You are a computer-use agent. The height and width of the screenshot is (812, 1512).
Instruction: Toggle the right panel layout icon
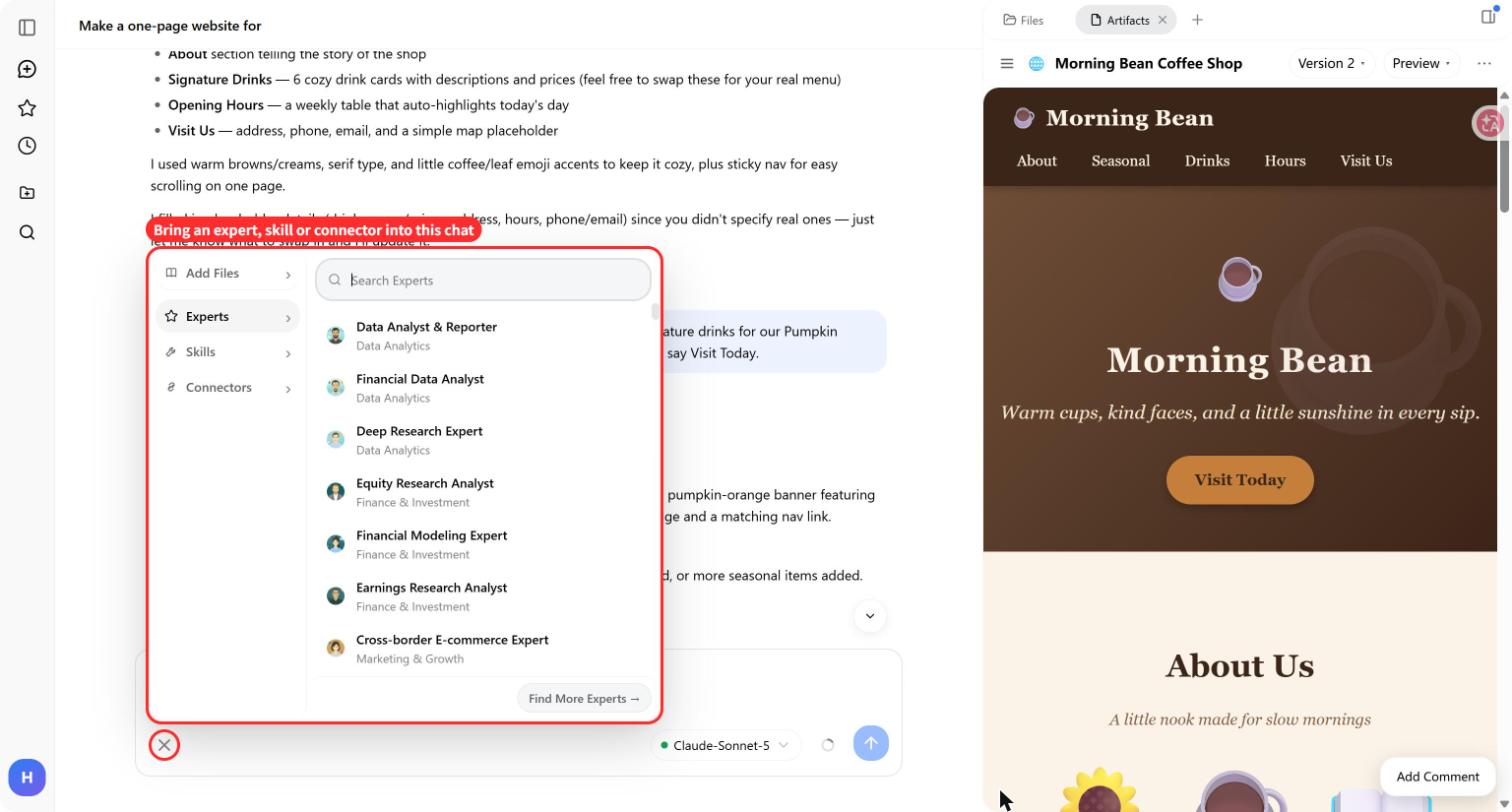click(x=1488, y=16)
